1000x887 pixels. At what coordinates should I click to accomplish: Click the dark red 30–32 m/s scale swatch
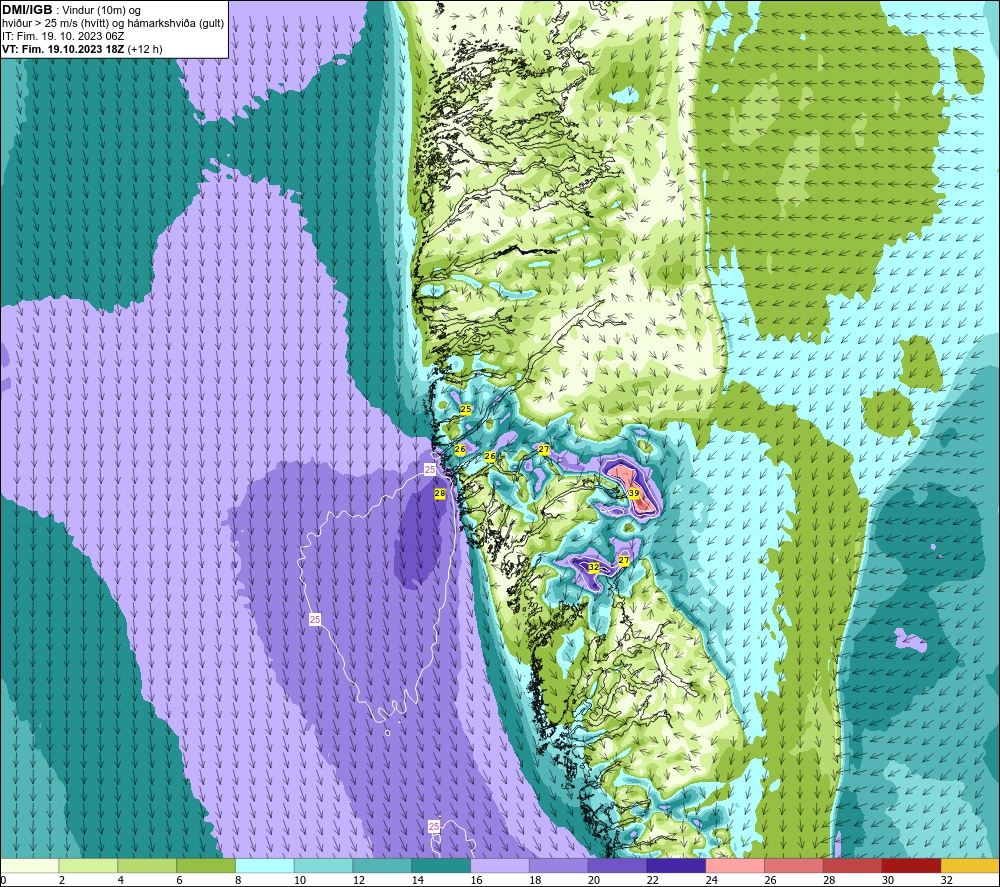pos(911,866)
